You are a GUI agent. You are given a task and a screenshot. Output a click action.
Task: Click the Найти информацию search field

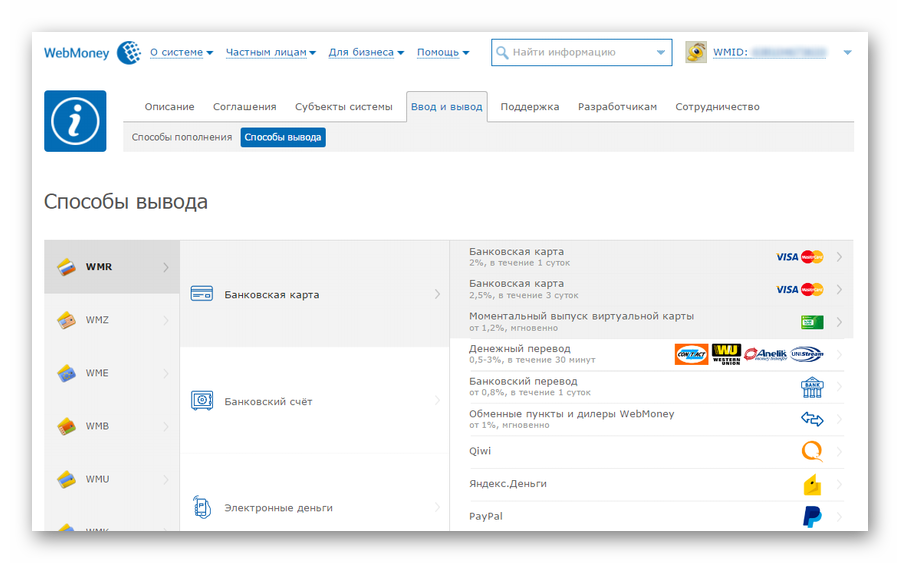tap(581, 52)
